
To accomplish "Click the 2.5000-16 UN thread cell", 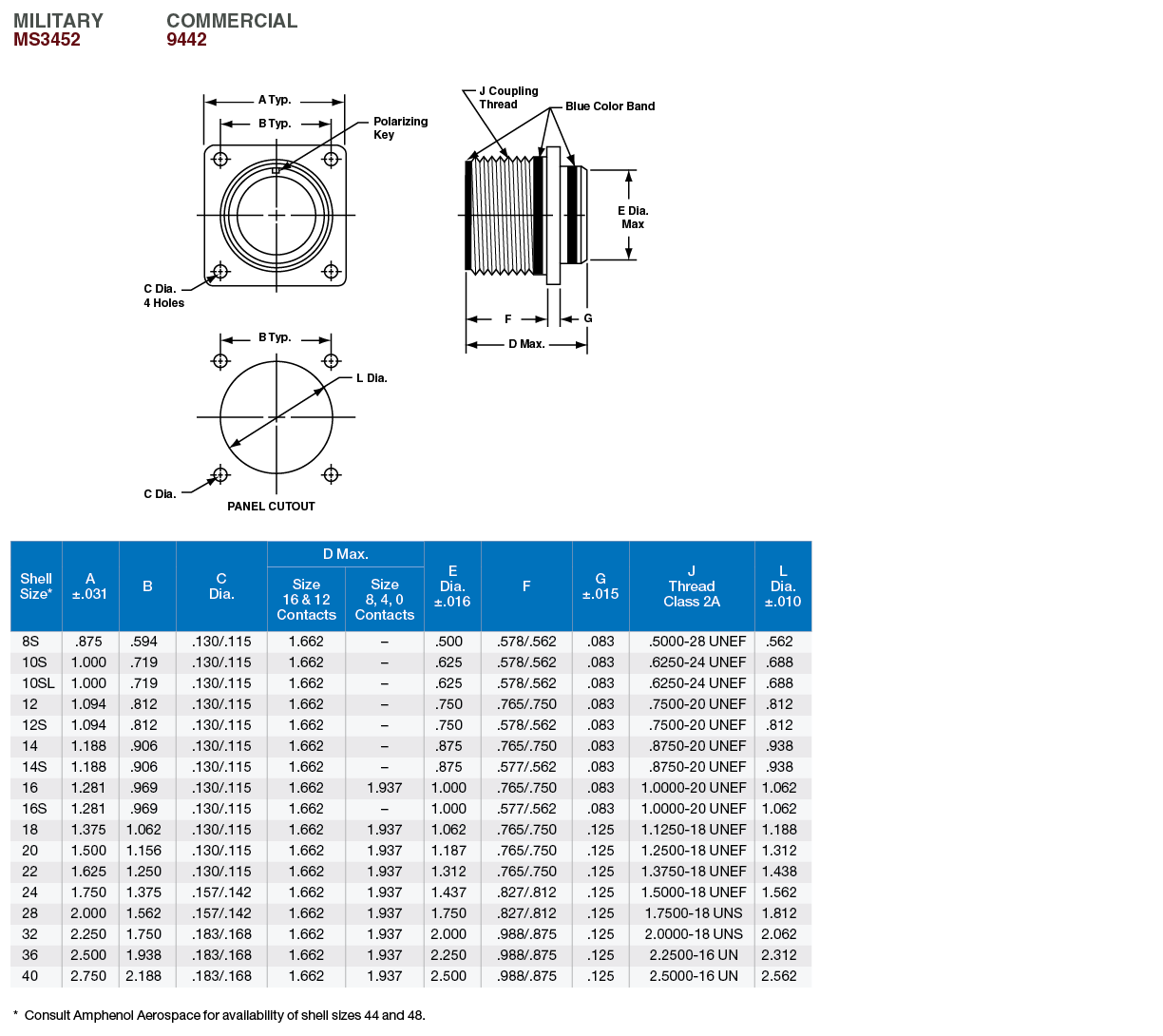I will coord(693,976).
